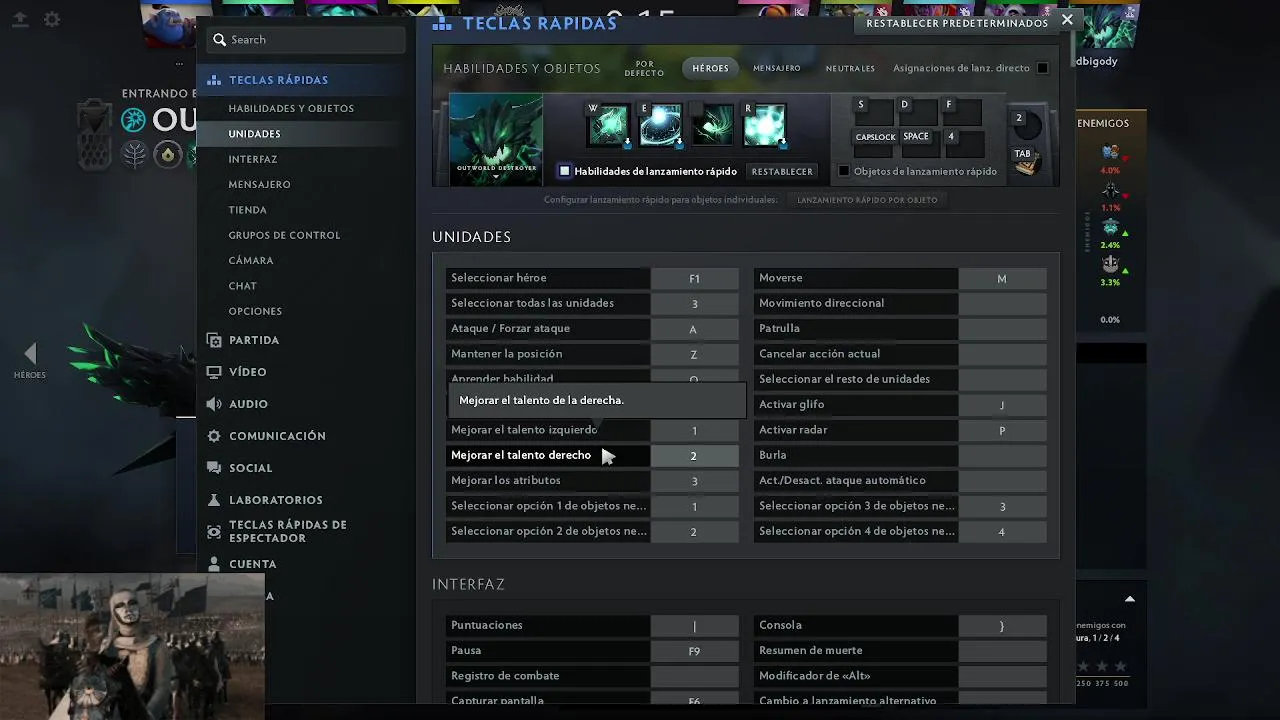Click the teleport scroll slot bound to TAB

click(1026, 161)
